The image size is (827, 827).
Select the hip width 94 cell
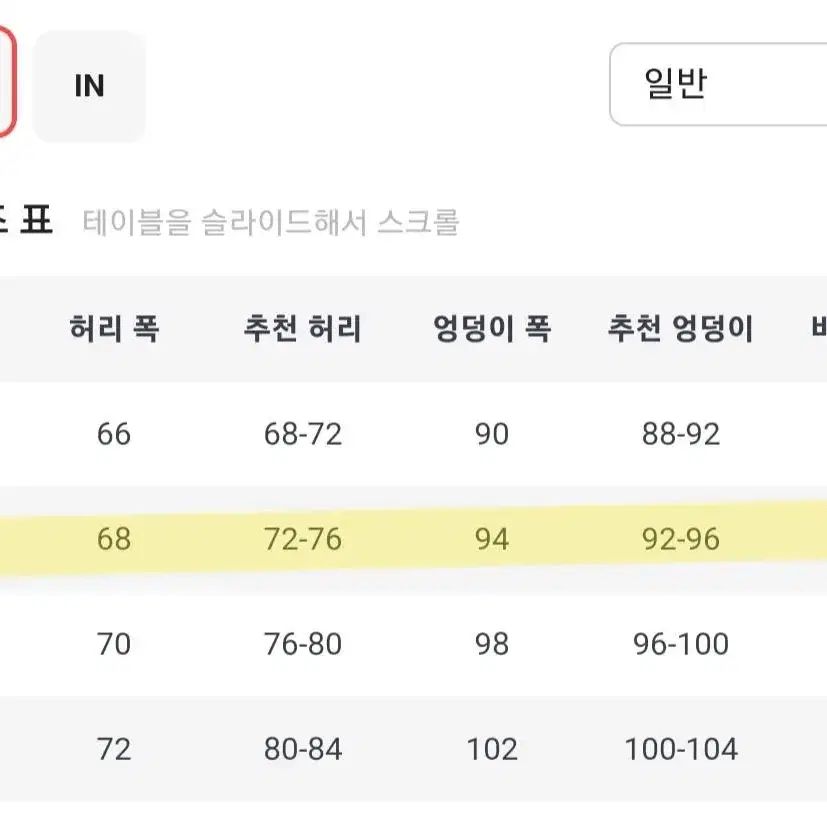492,539
